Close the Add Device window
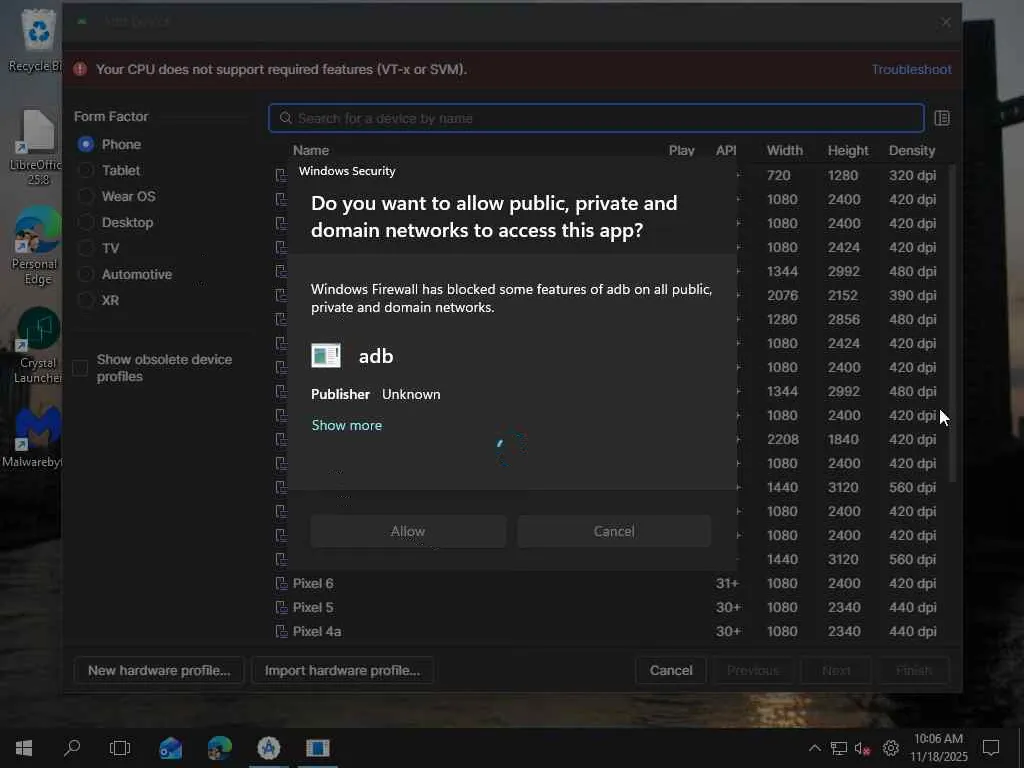Viewport: 1024px width, 768px height. (946, 22)
